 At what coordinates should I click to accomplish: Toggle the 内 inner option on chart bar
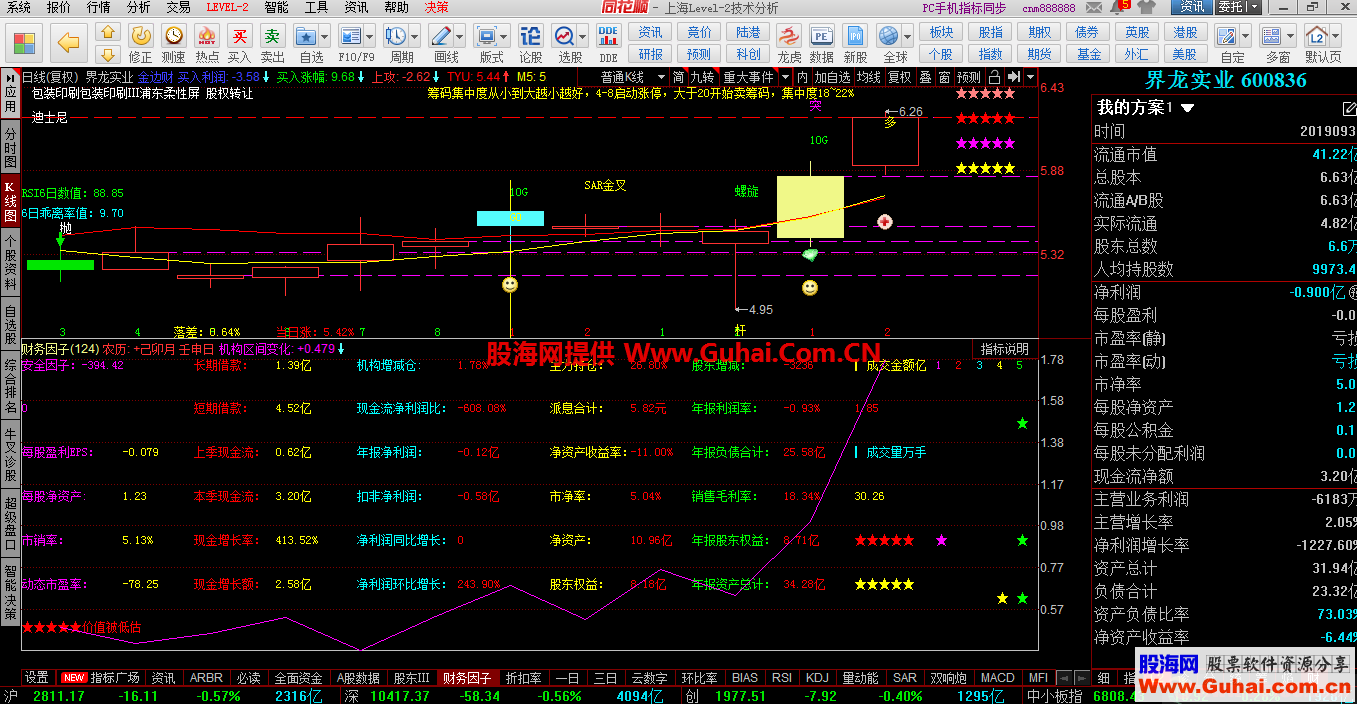coord(802,77)
